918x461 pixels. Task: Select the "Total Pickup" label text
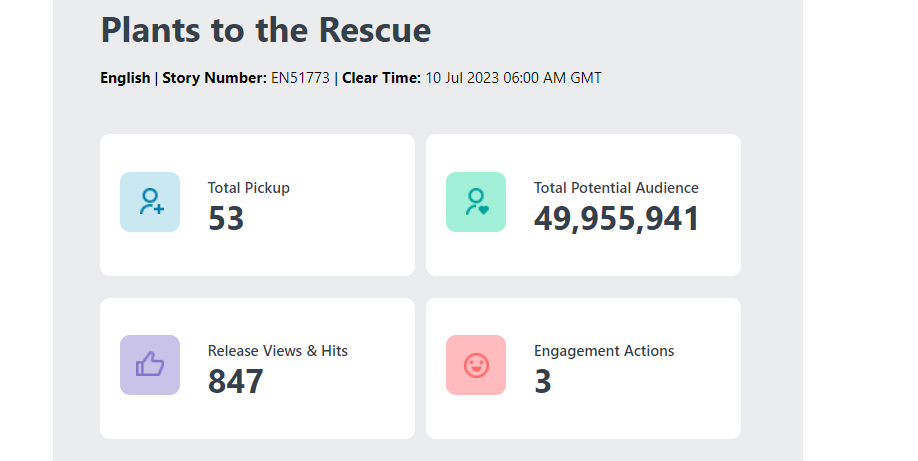248,187
